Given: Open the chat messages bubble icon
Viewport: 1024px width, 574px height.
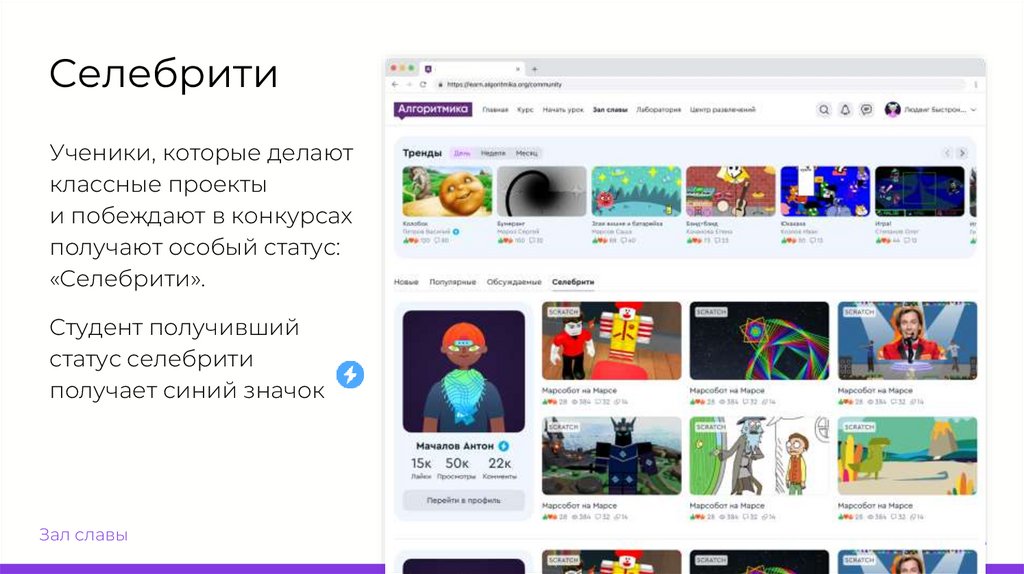Looking at the screenshot, I should [x=866, y=110].
